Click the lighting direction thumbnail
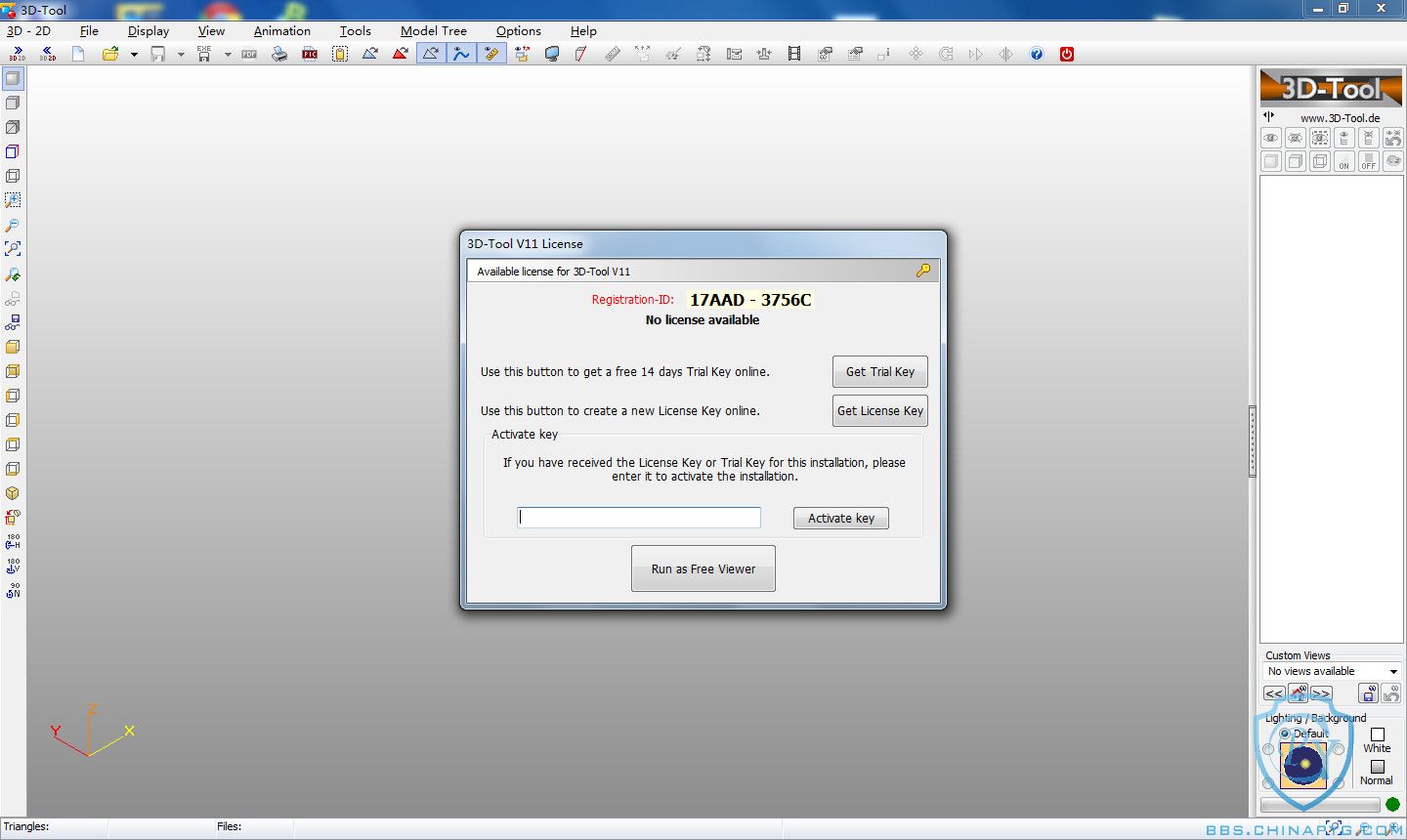1407x840 pixels. pyautogui.click(x=1303, y=765)
